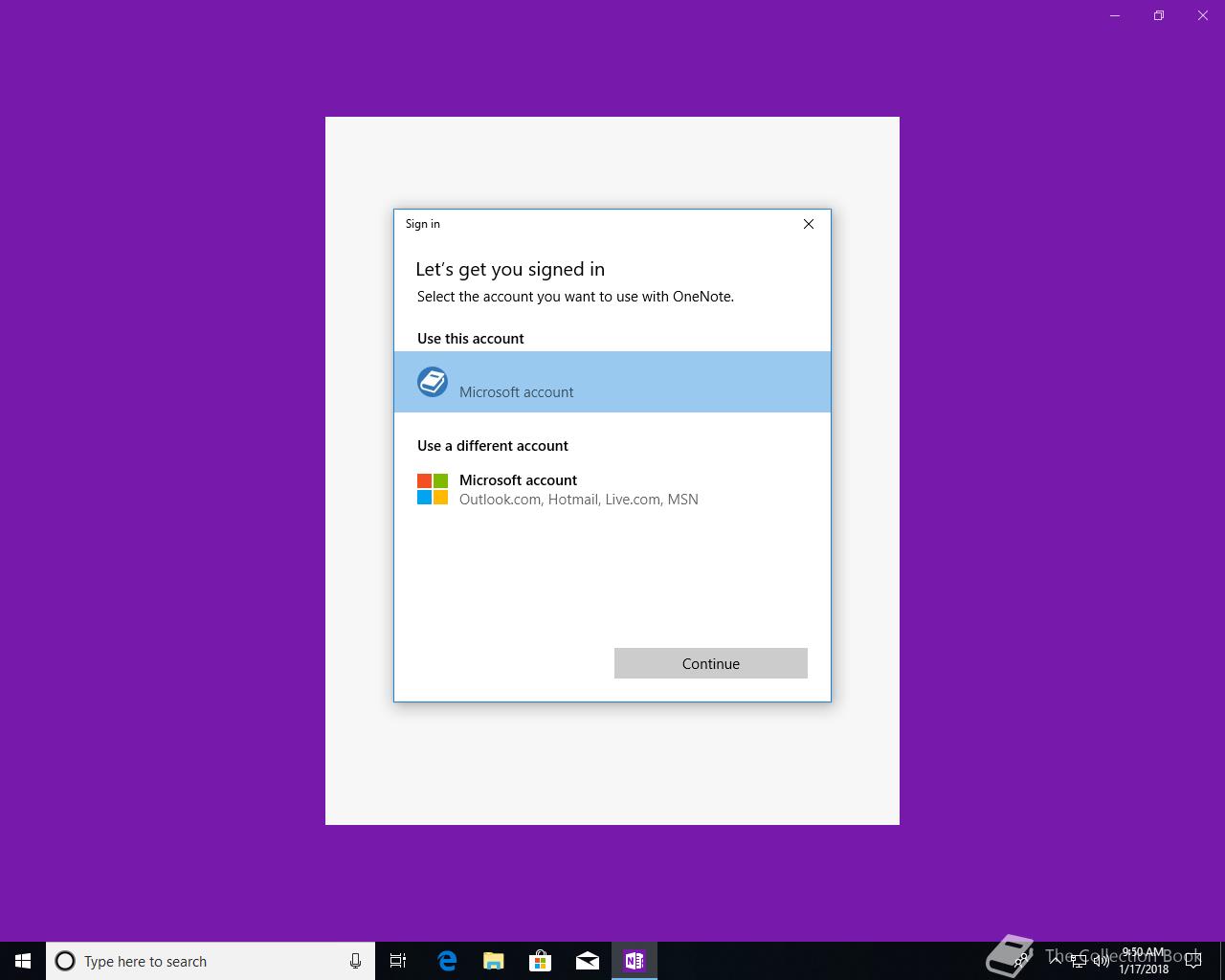Open Microsoft Store from the taskbar
Image resolution: width=1225 pixels, height=980 pixels.
click(x=541, y=961)
